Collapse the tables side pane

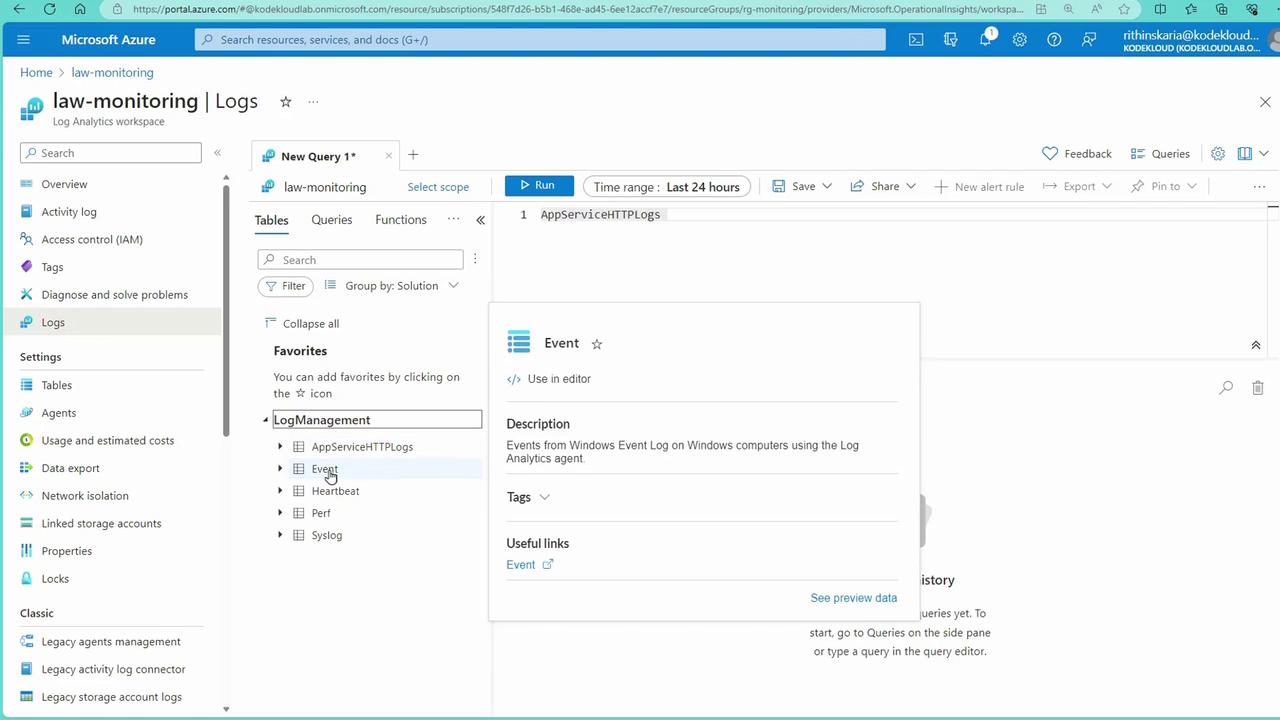click(480, 220)
